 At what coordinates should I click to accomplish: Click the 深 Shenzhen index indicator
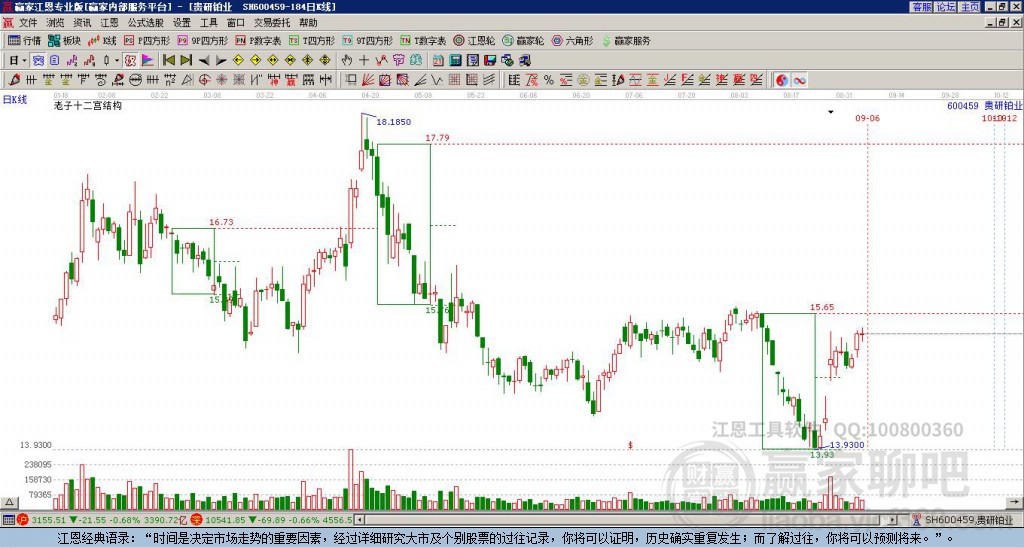pyautogui.click(x=197, y=520)
